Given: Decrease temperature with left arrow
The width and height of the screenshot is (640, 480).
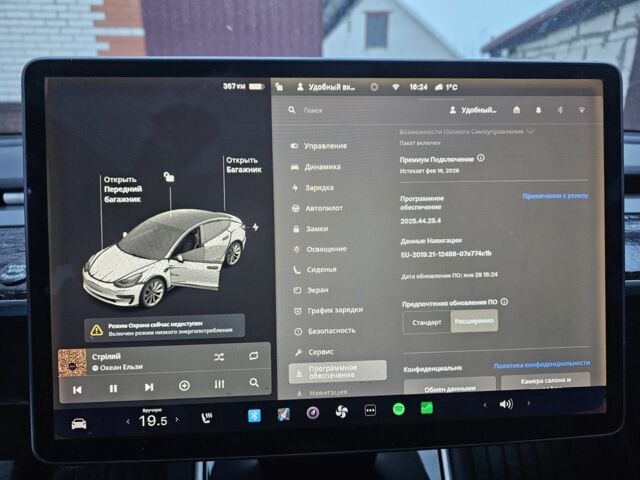Looking at the screenshot, I should click(127, 422).
